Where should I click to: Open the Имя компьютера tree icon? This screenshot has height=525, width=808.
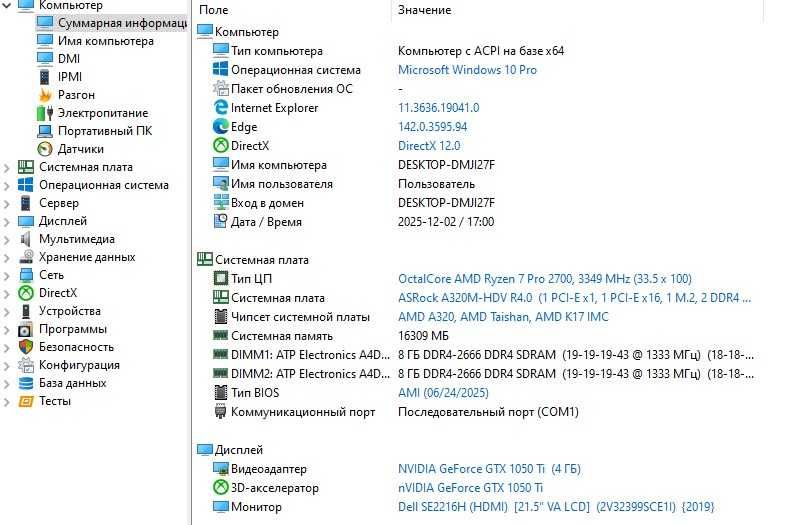(x=45, y=40)
